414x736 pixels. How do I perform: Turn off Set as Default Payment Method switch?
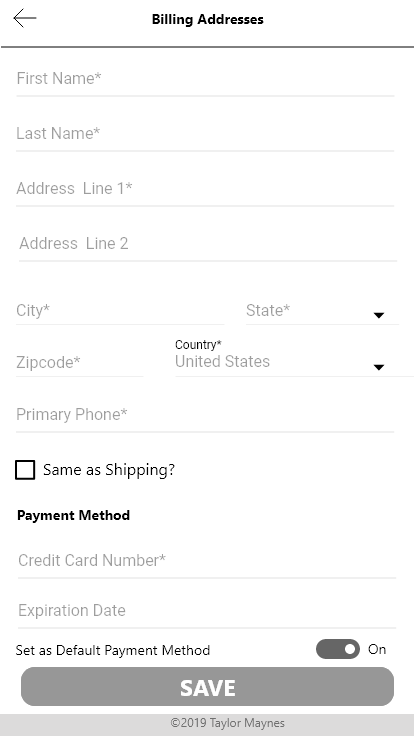coord(338,649)
